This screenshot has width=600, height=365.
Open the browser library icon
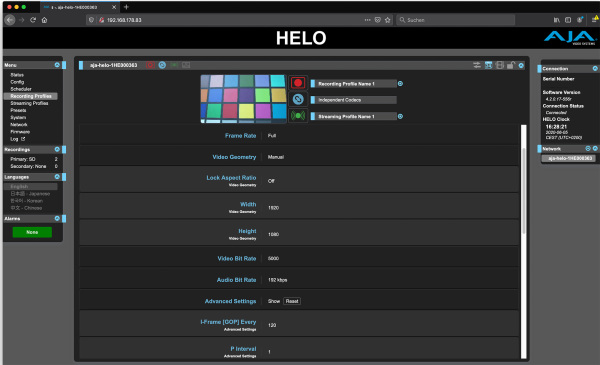click(x=556, y=20)
